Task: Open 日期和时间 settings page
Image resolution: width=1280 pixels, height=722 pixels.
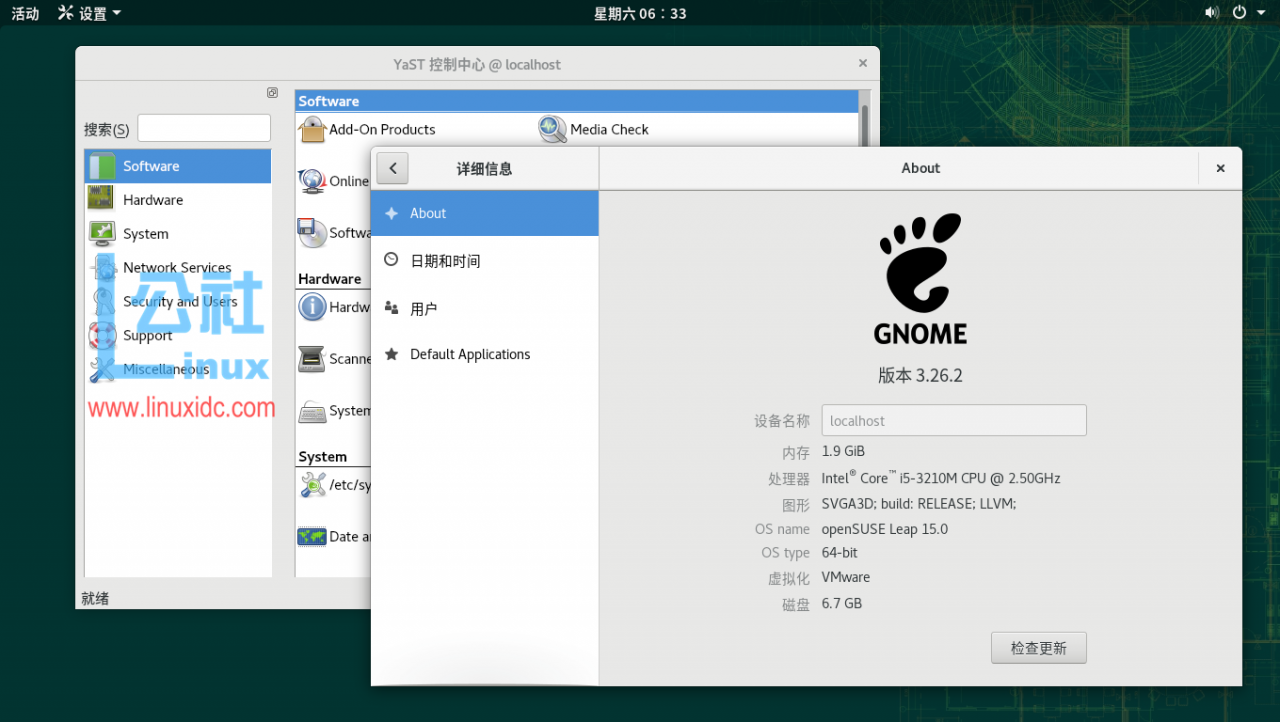Action: (485, 261)
